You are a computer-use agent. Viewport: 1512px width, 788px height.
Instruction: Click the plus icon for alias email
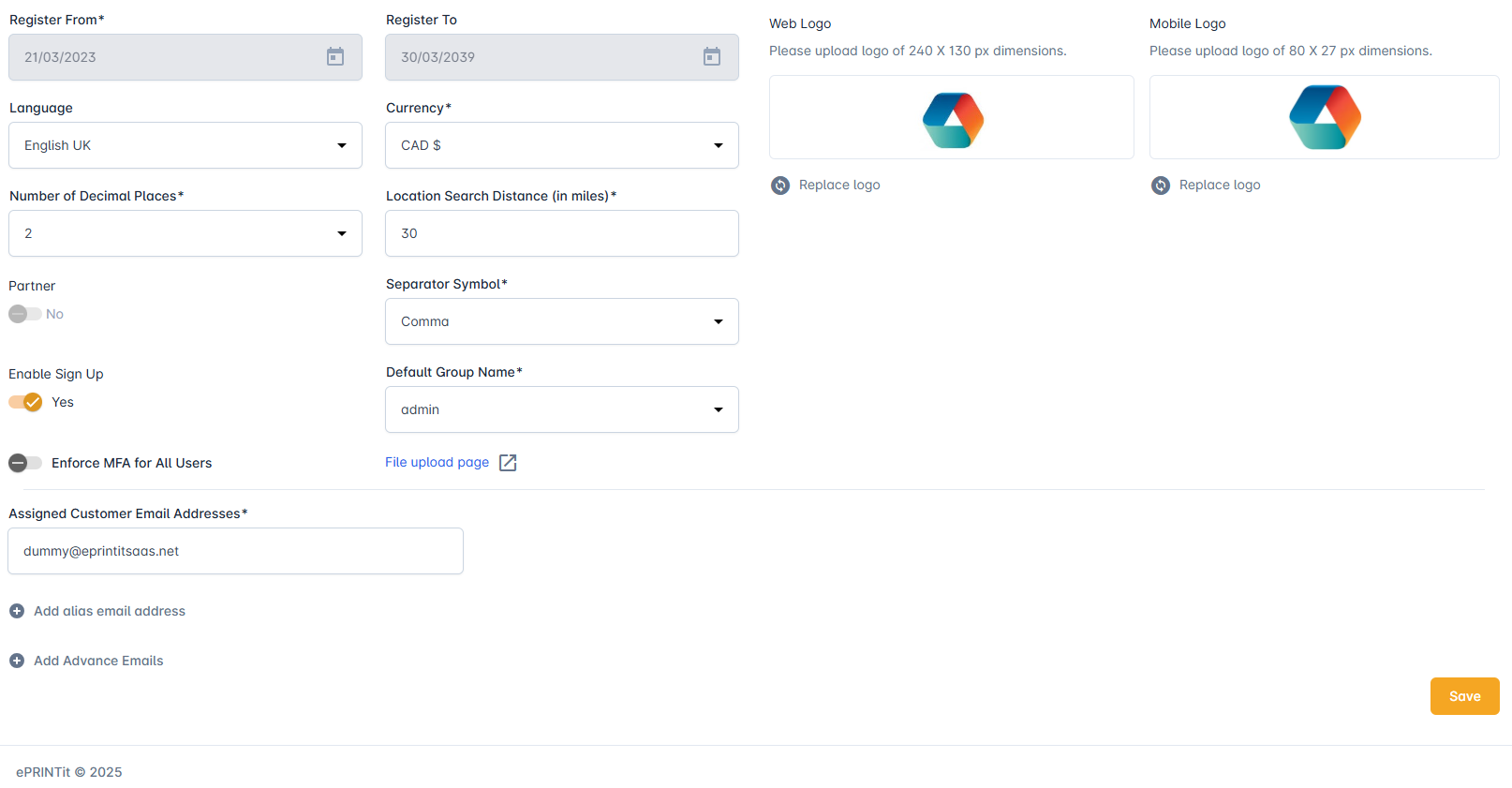17,611
